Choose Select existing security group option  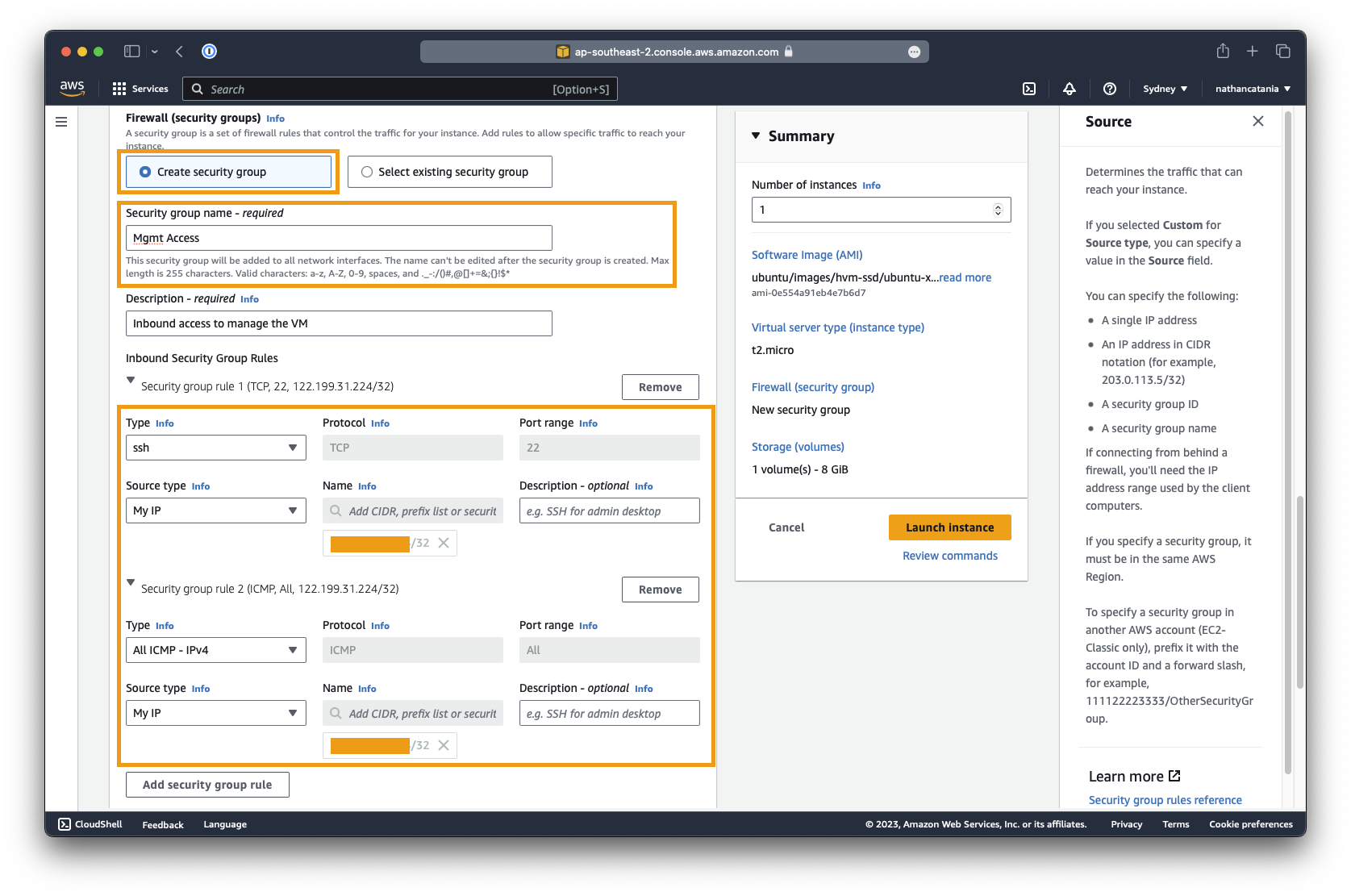[x=368, y=172]
